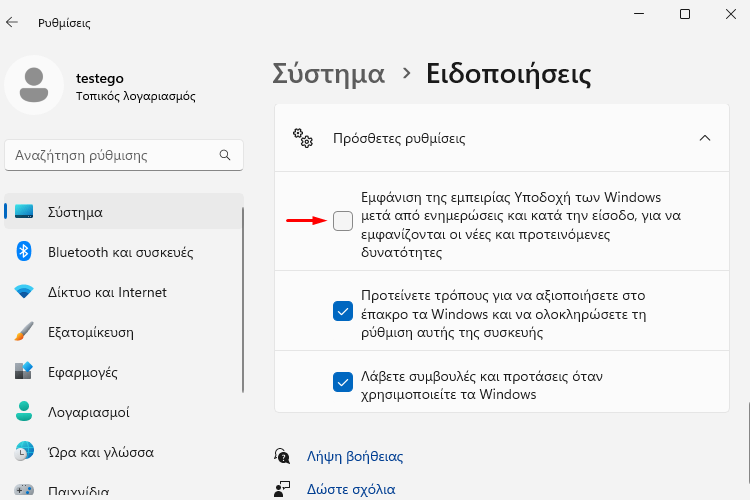Image resolution: width=750 pixels, height=500 pixels.
Task: Click the gears icon beside Πρόσθετες ρυθμίσεις
Action: (303, 138)
